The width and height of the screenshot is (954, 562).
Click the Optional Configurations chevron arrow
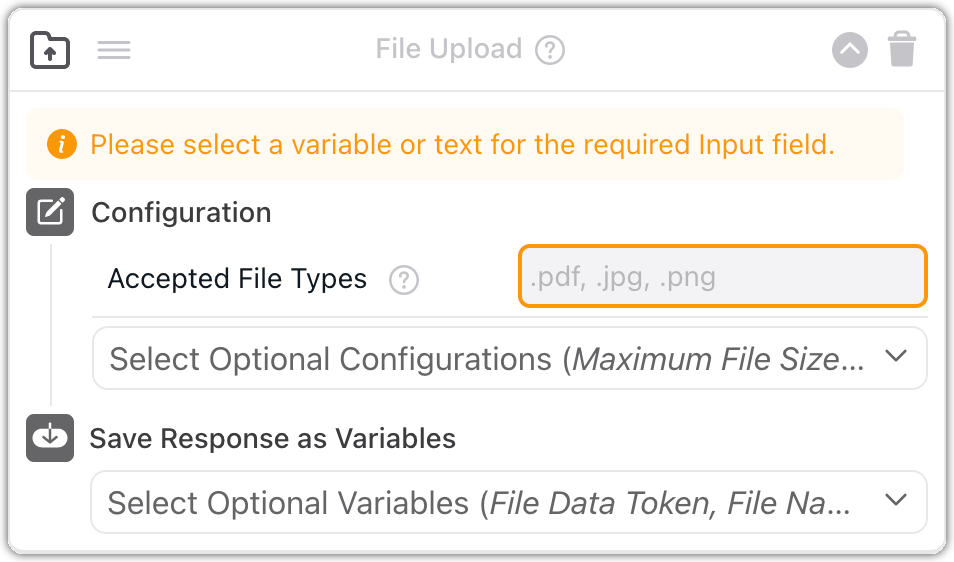pos(896,356)
